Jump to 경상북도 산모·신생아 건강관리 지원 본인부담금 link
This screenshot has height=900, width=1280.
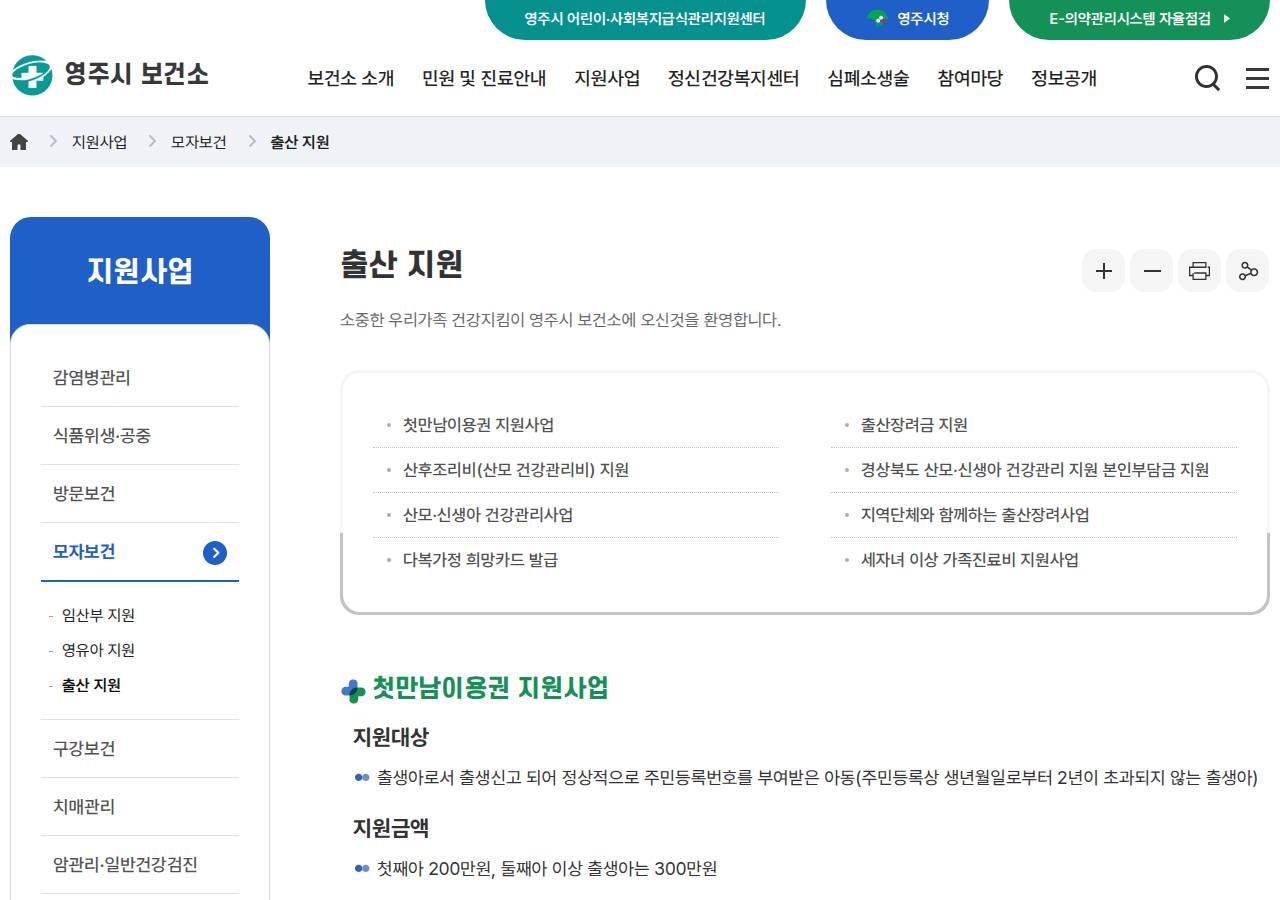pos(1035,470)
